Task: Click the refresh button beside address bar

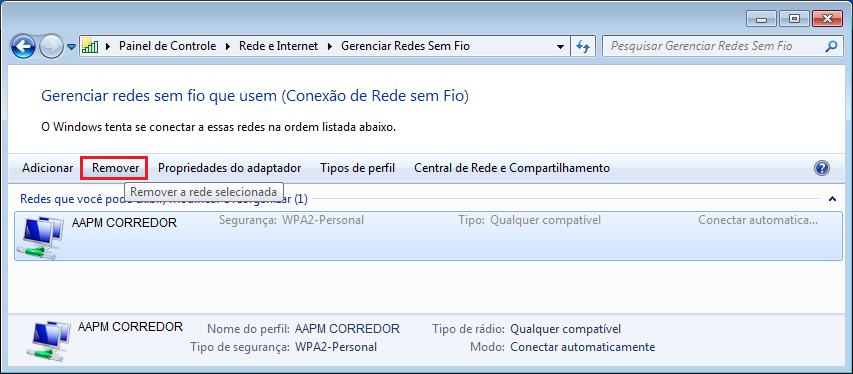Action: tap(583, 47)
